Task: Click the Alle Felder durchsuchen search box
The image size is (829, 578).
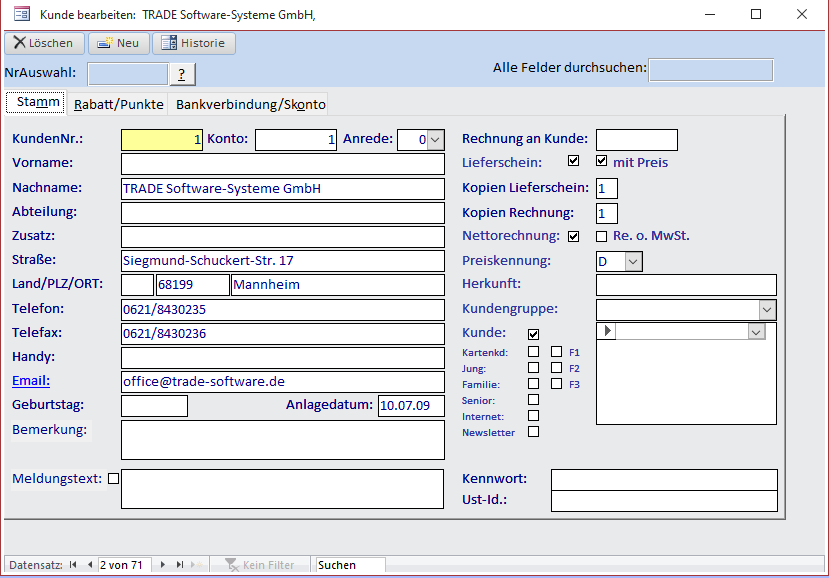Action: point(711,70)
